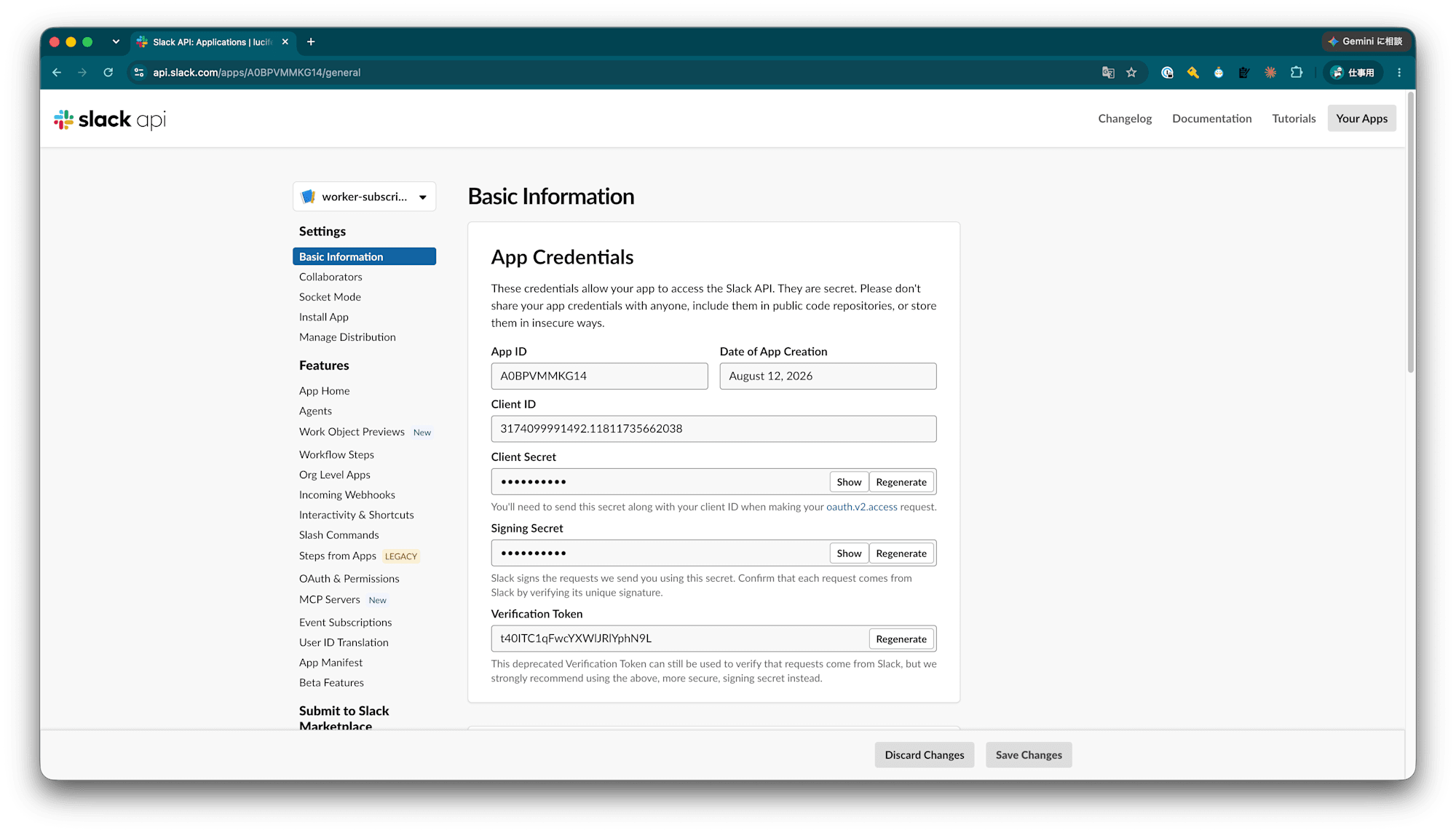Click the Gemini に相談 button
Viewport: 1456px width, 833px height.
tap(1366, 42)
